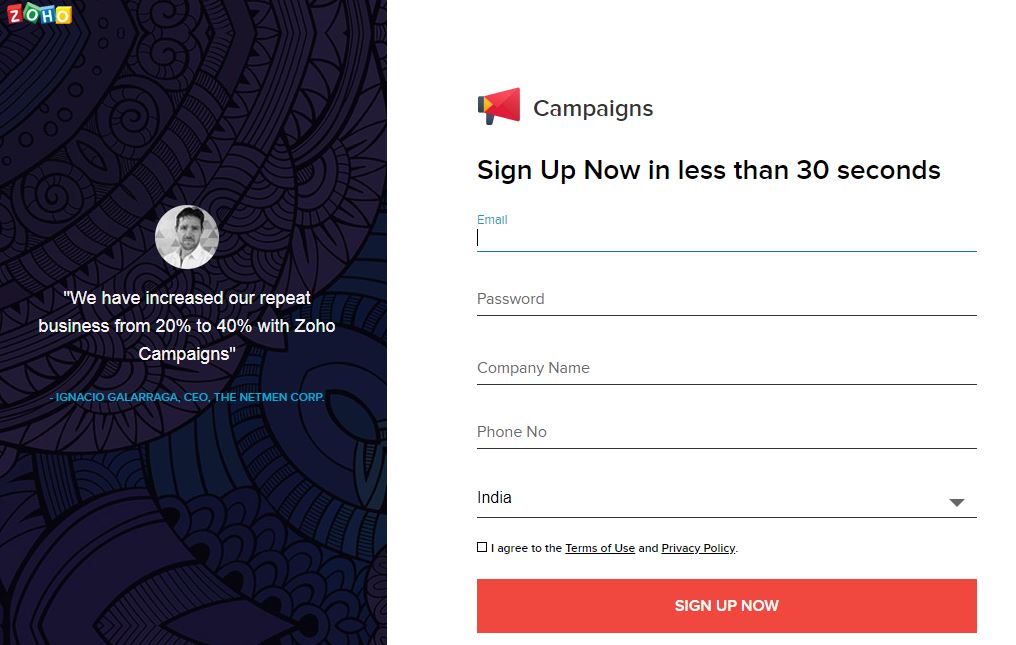Tick the agree to terms checkbox
Screen dimensions: 1016x645
(482, 547)
